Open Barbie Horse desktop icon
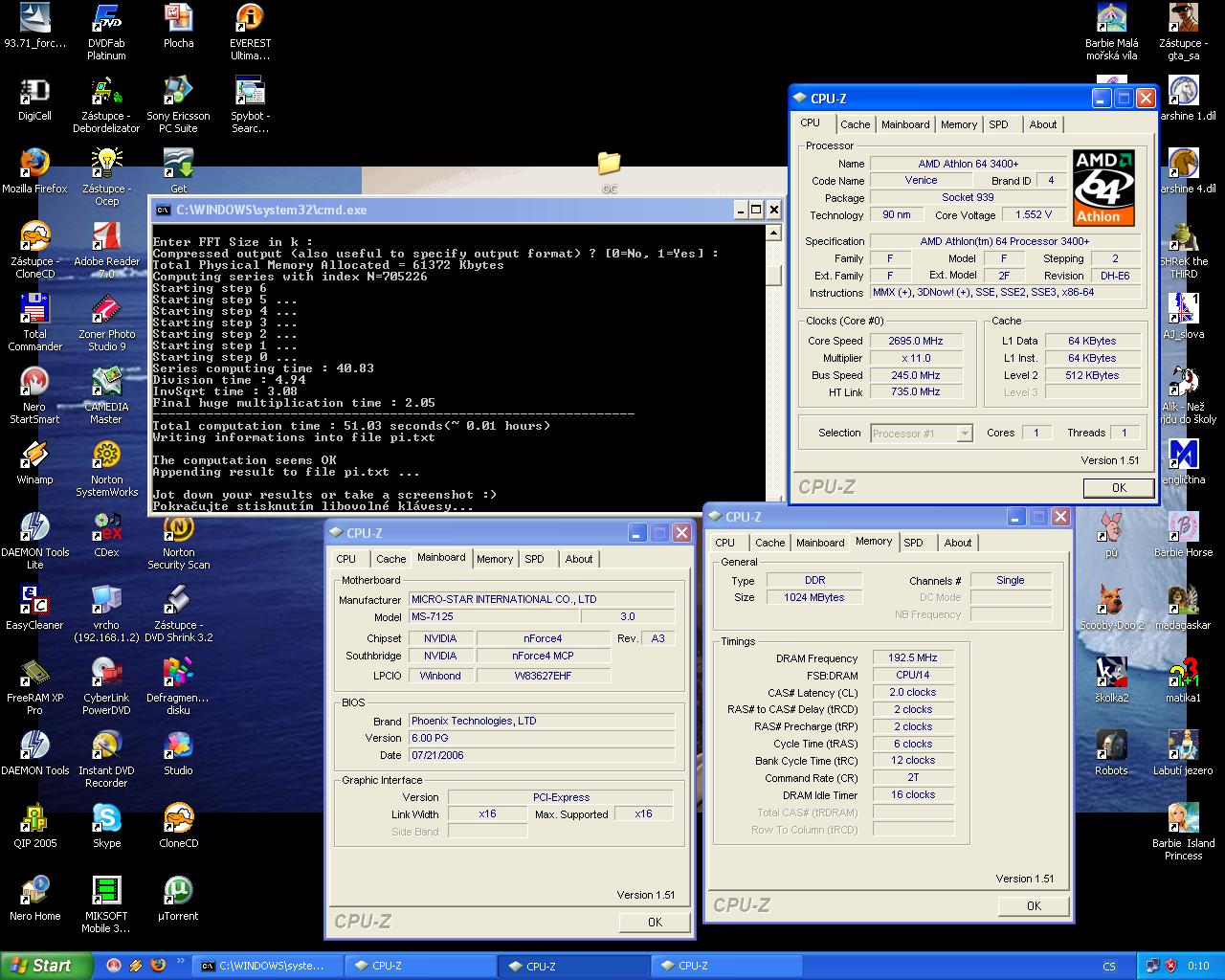1225x980 pixels. 1183,535
